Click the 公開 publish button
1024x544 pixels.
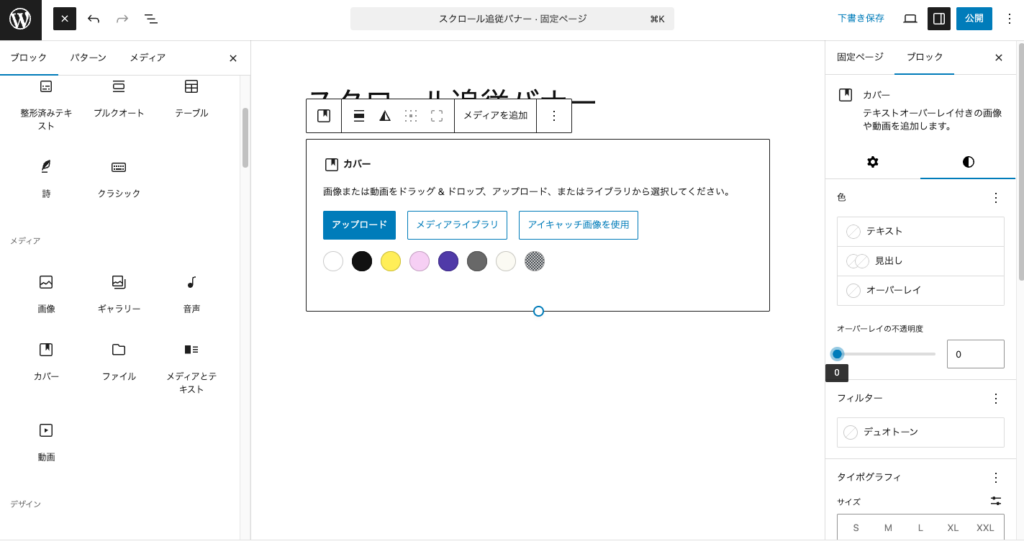974,19
